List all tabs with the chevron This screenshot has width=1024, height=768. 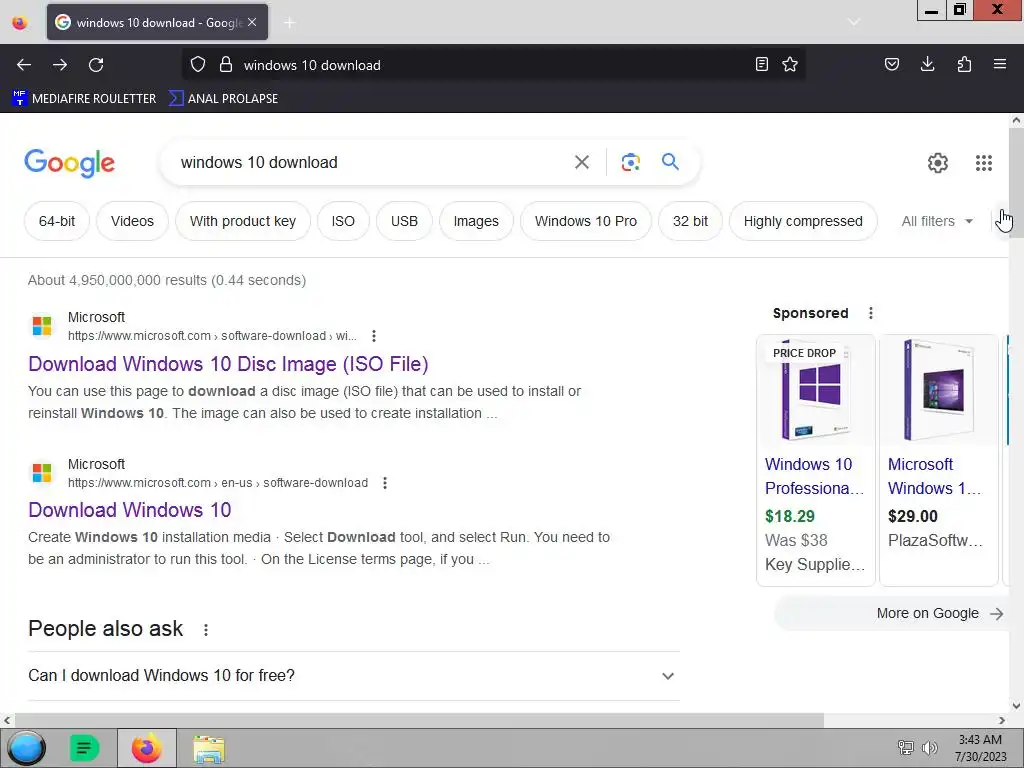[x=854, y=22]
